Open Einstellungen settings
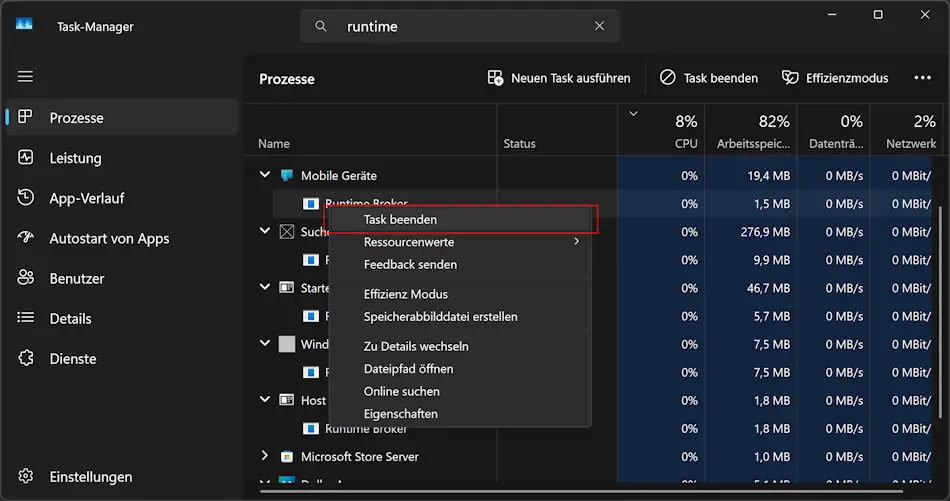Screen dimensions: 950x501 [90, 477]
